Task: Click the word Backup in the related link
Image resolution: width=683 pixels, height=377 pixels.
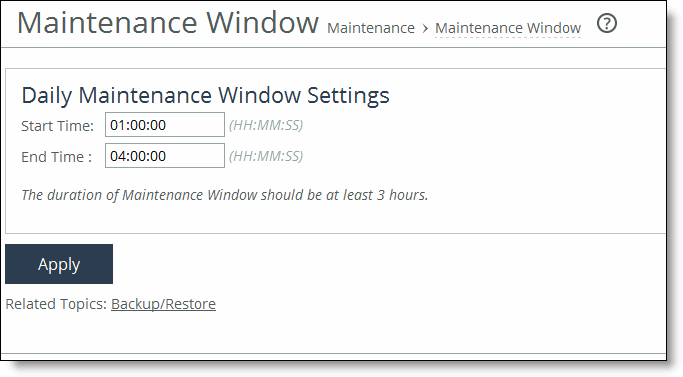Action: (x=135, y=304)
